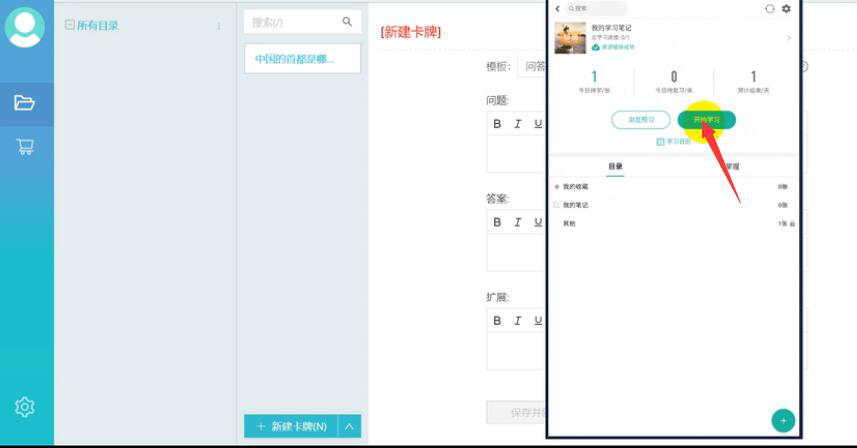Toggle bold in the 问题 editor
This screenshot has width=857, height=448.
click(x=497, y=124)
